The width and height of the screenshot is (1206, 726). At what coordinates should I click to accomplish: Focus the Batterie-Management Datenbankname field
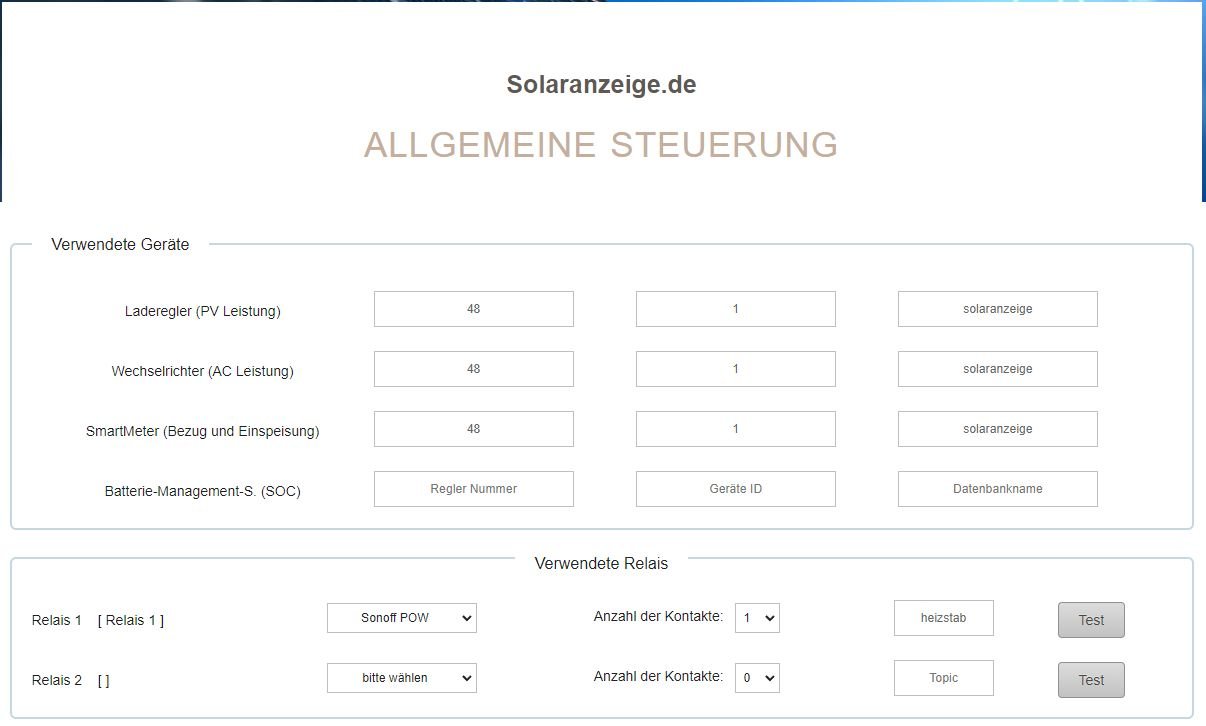[x=997, y=489]
